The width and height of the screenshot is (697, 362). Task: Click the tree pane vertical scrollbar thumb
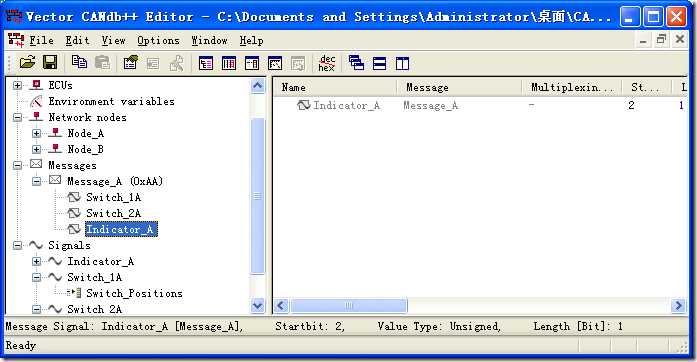258,196
